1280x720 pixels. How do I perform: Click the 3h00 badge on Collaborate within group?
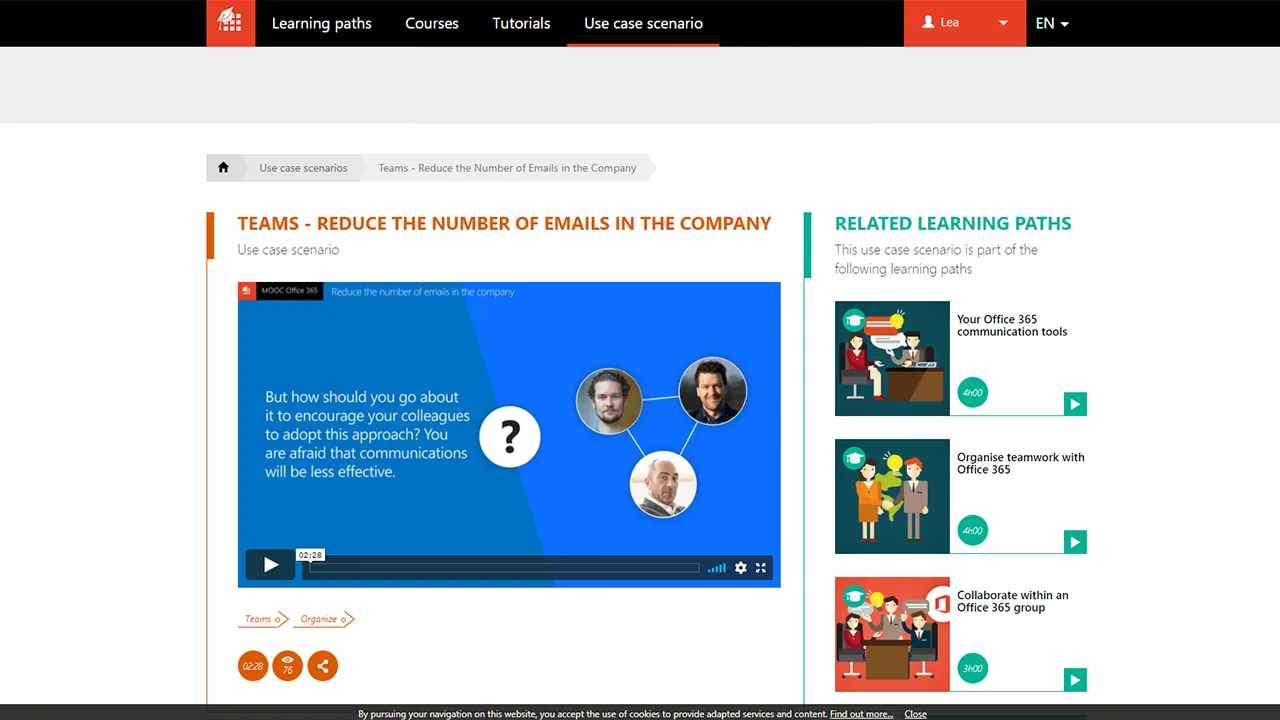coord(973,669)
